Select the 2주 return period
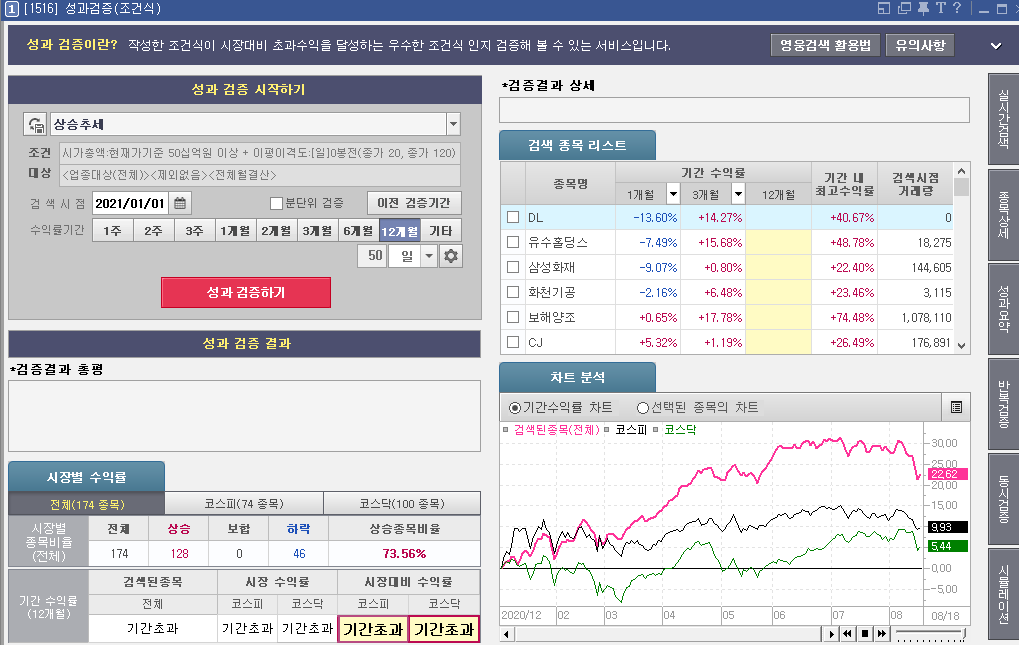Image resolution: width=1019 pixels, height=645 pixels. [x=153, y=231]
